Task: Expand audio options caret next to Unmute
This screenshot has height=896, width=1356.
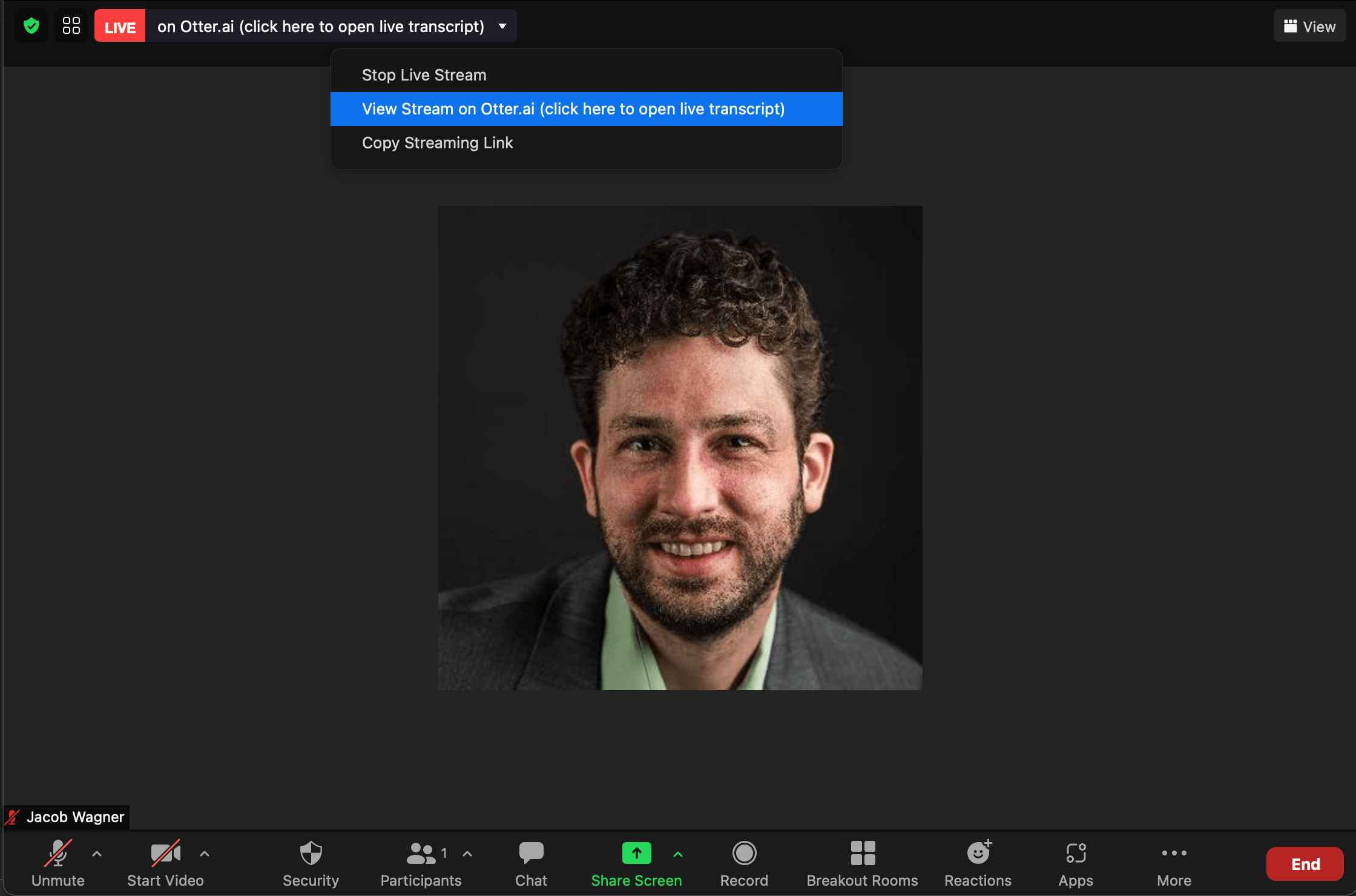Action: click(x=97, y=854)
